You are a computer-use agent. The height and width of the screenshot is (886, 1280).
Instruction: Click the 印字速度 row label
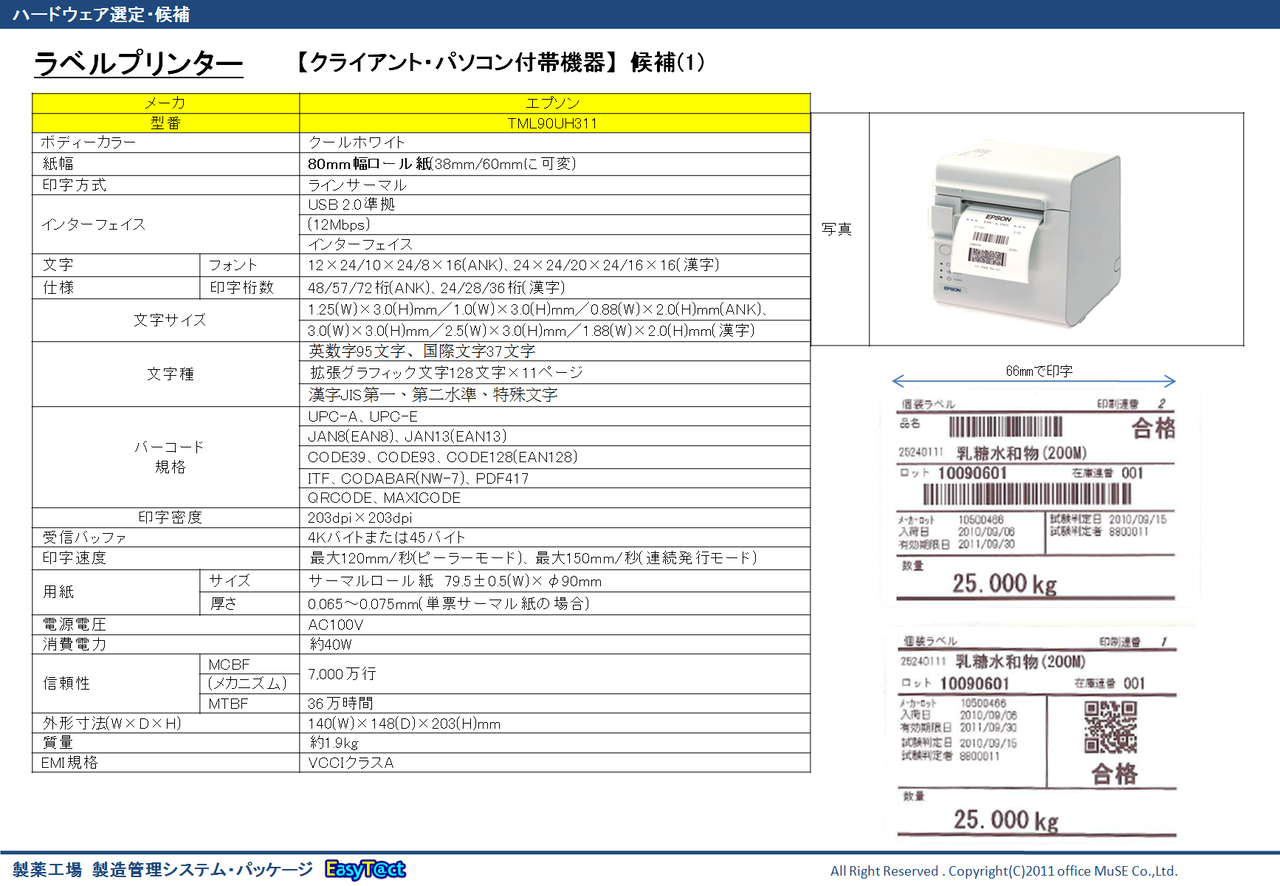[74, 558]
